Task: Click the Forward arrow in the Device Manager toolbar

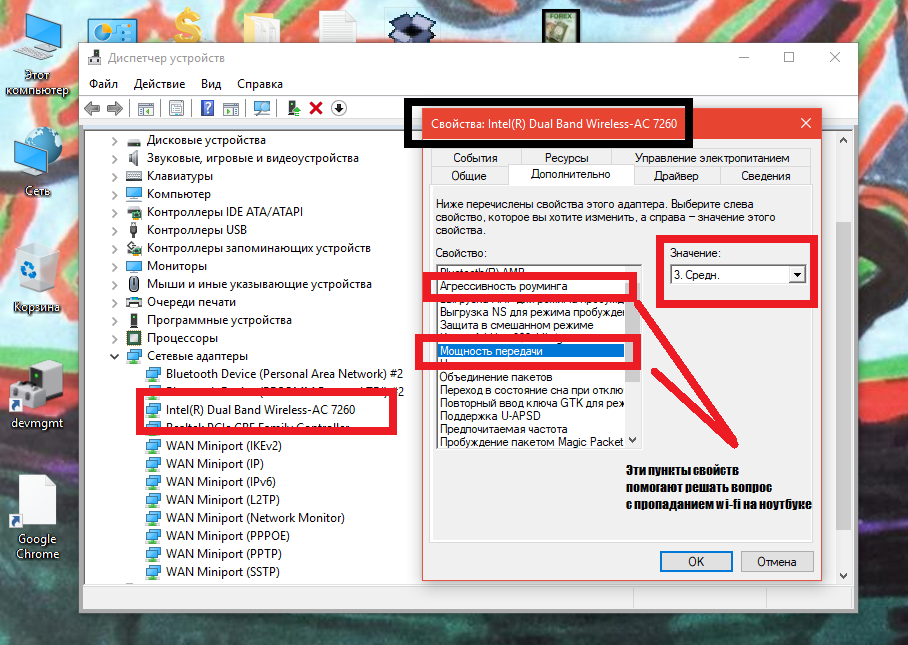Action: 115,108
